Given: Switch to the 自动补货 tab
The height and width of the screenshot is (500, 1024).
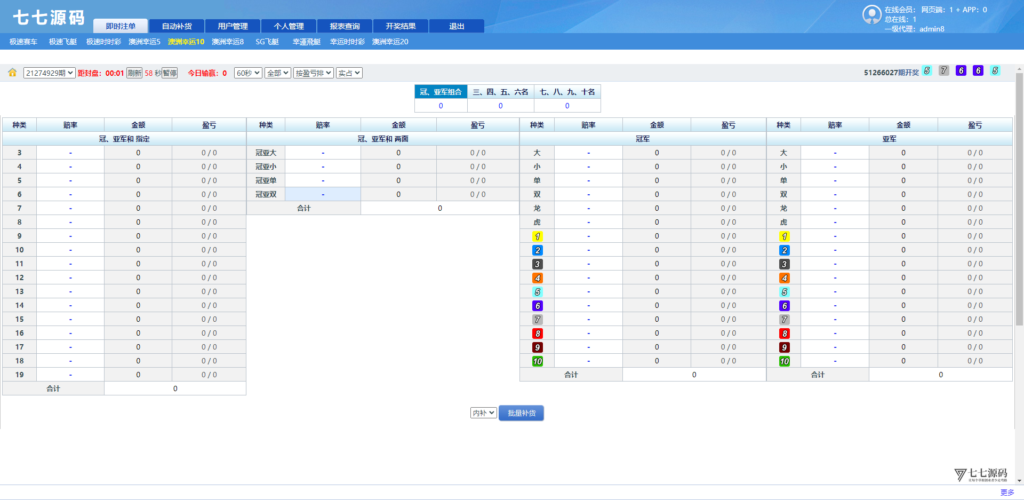Looking at the screenshot, I should tap(177, 26).
